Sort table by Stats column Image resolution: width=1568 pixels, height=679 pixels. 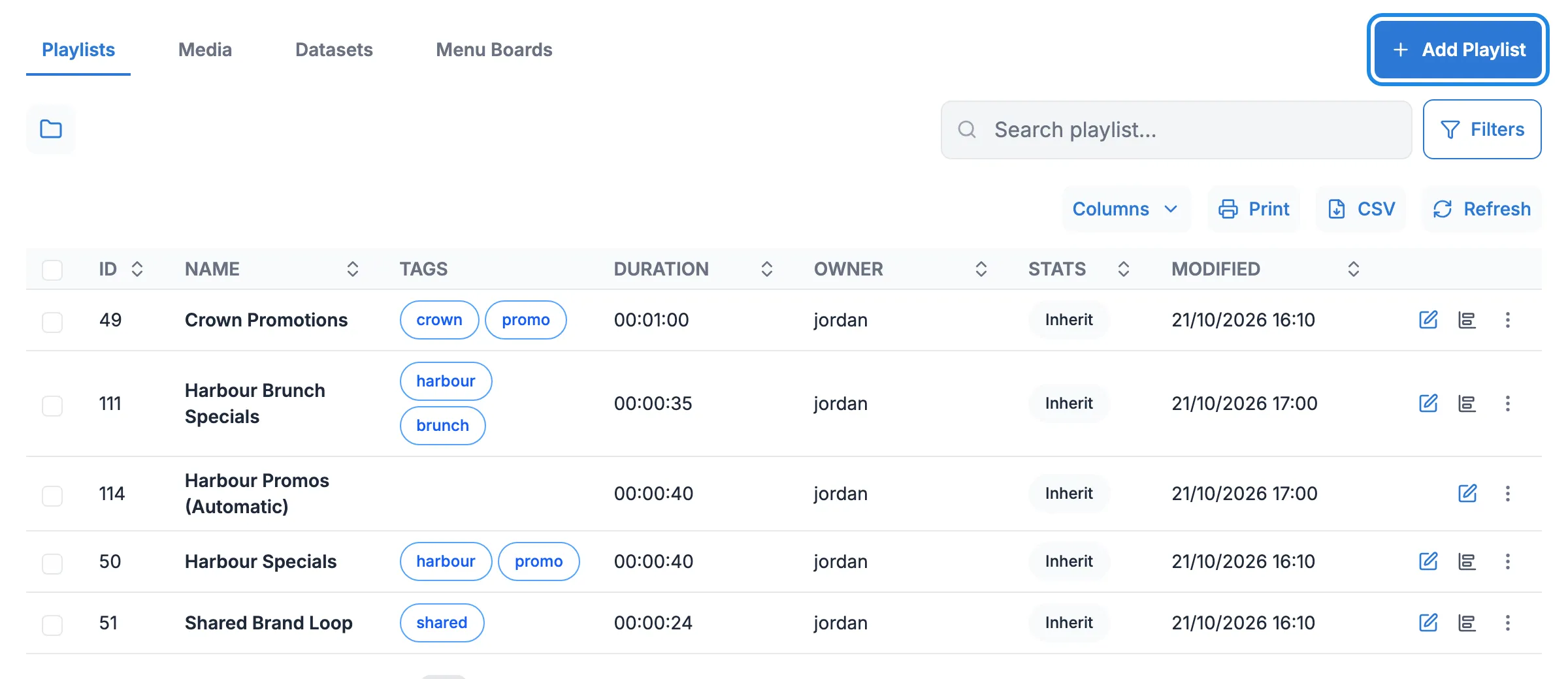1124,269
